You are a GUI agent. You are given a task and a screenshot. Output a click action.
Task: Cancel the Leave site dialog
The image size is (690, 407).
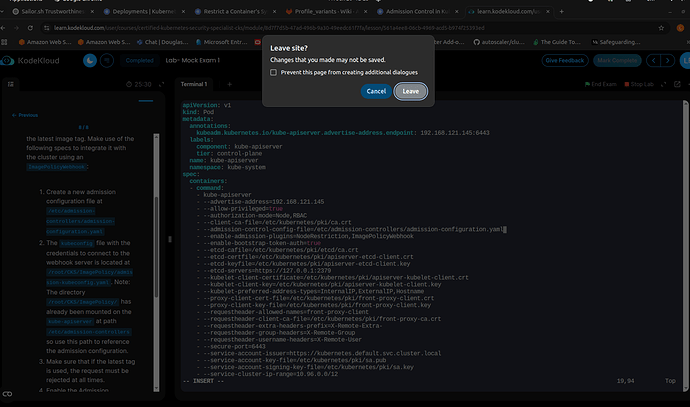coord(376,91)
